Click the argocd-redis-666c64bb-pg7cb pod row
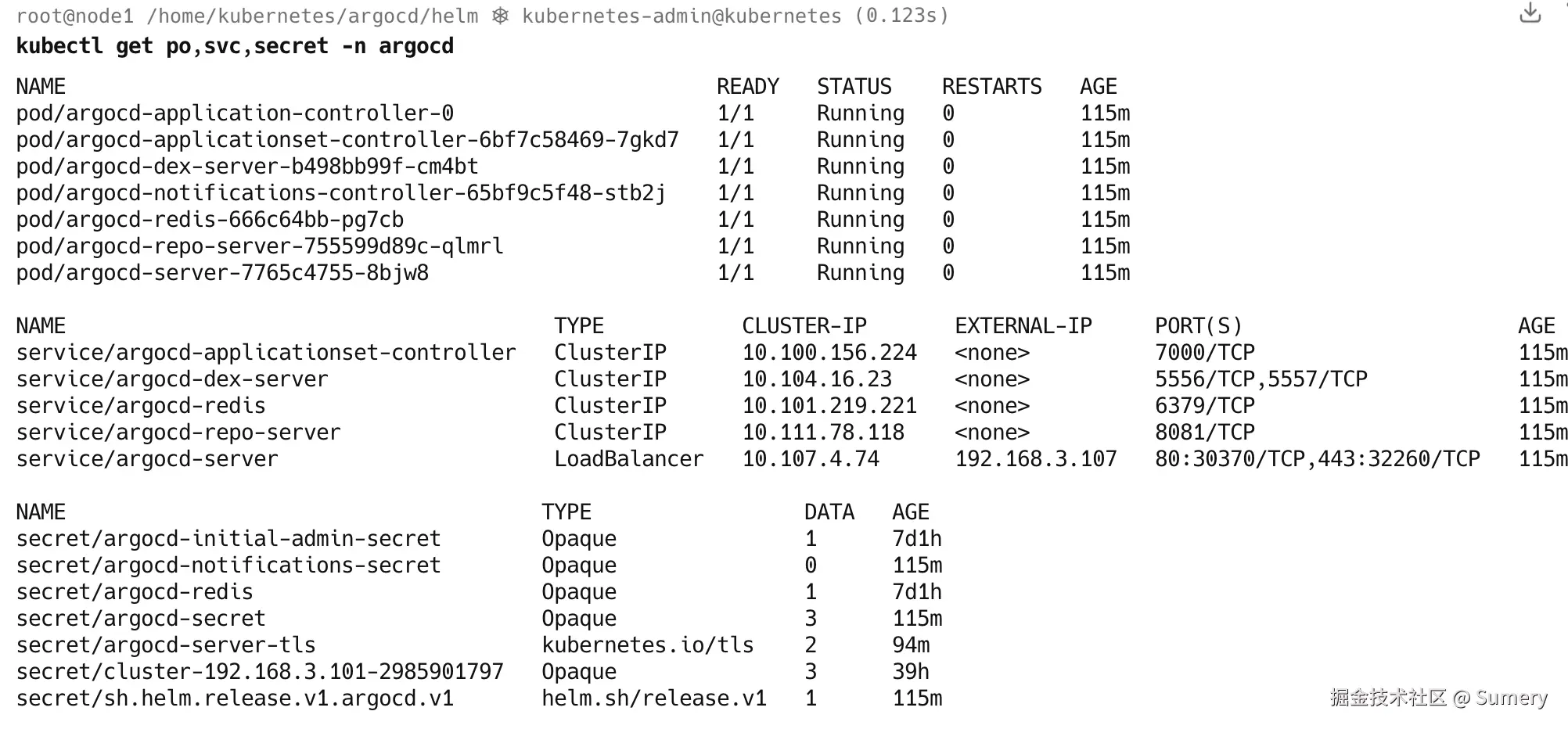 point(210,220)
